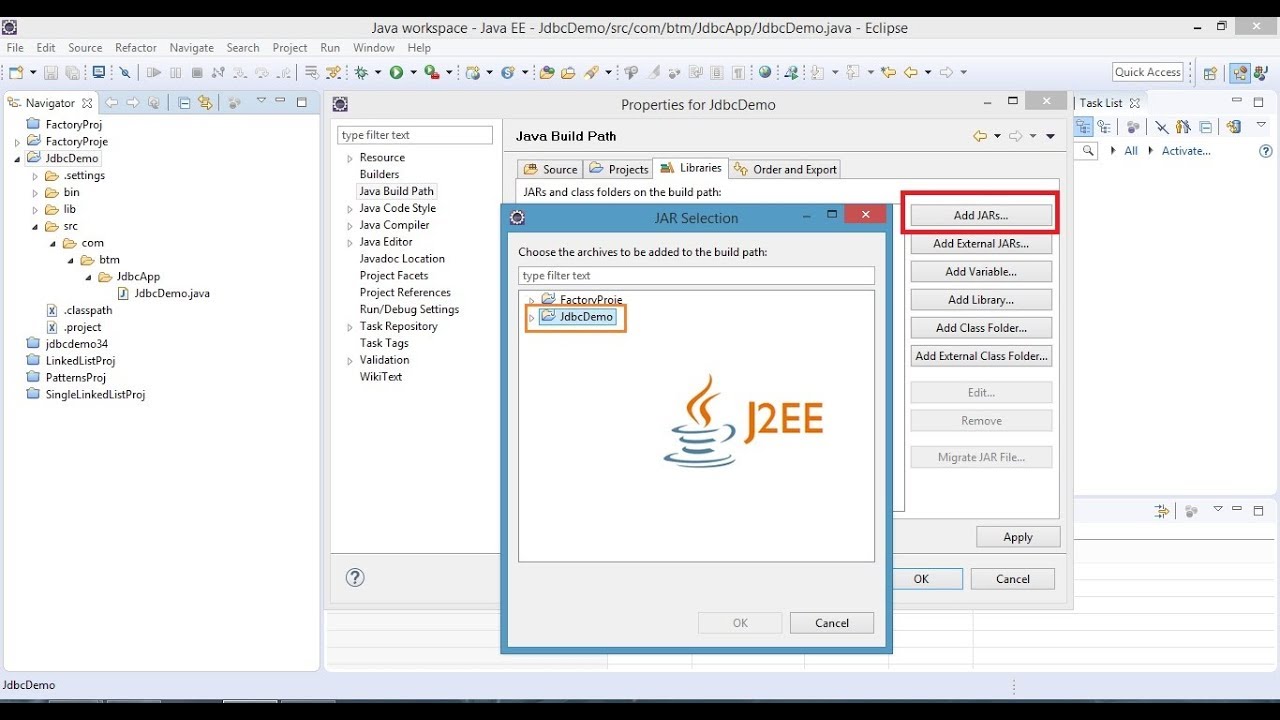Open the Debug button dropdown arrow
Image resolution: width=1280 pixels, height=720 pixels.
pos(378,72)
